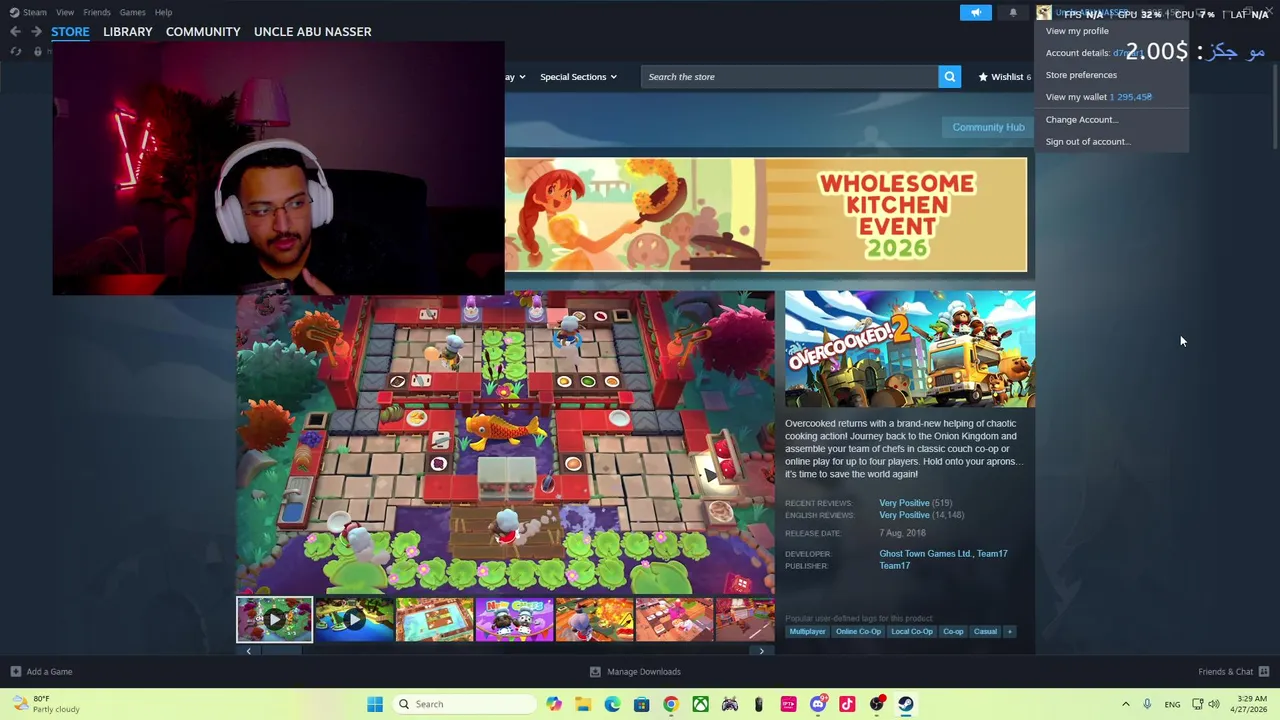1280x720 pixels.
Task: Click the Casual tag
Action: tap(985, 632)
